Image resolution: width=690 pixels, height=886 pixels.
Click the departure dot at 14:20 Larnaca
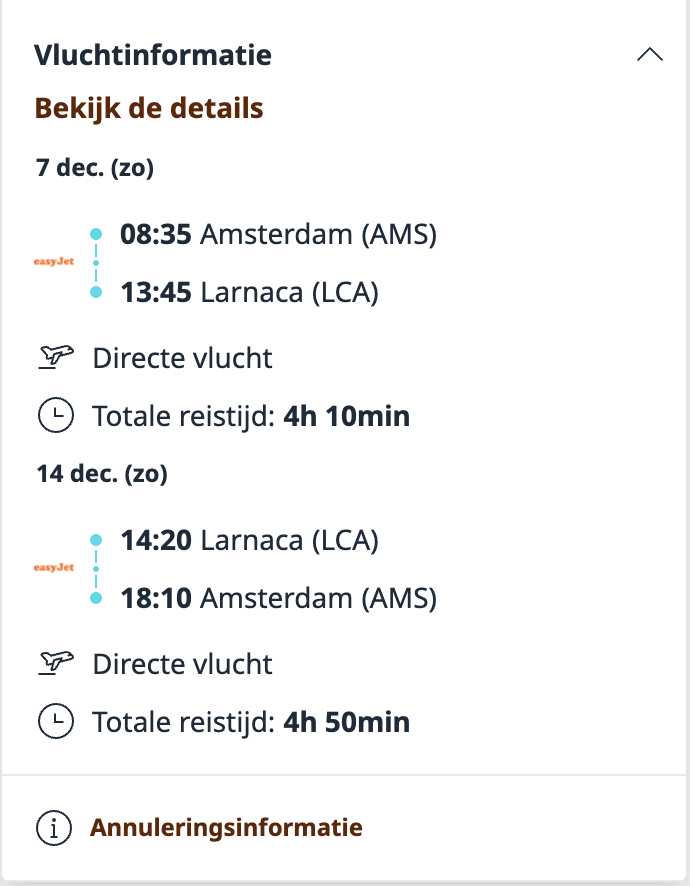click(96, 538)
